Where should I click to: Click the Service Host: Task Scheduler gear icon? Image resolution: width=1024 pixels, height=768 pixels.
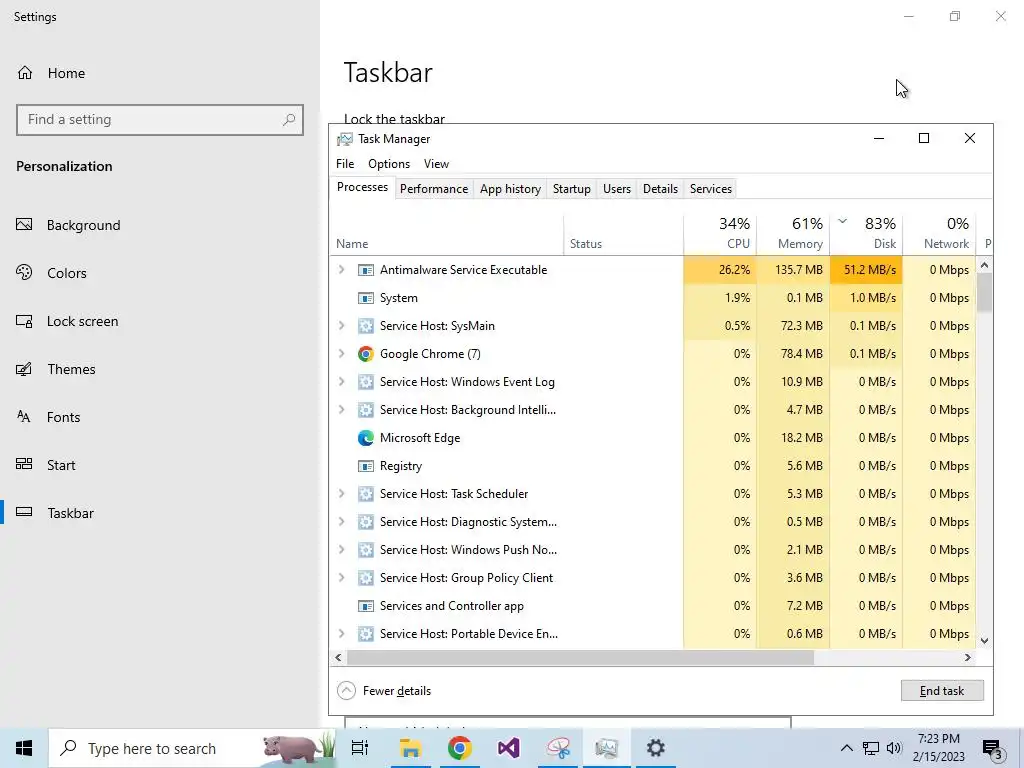click(366, 494)
